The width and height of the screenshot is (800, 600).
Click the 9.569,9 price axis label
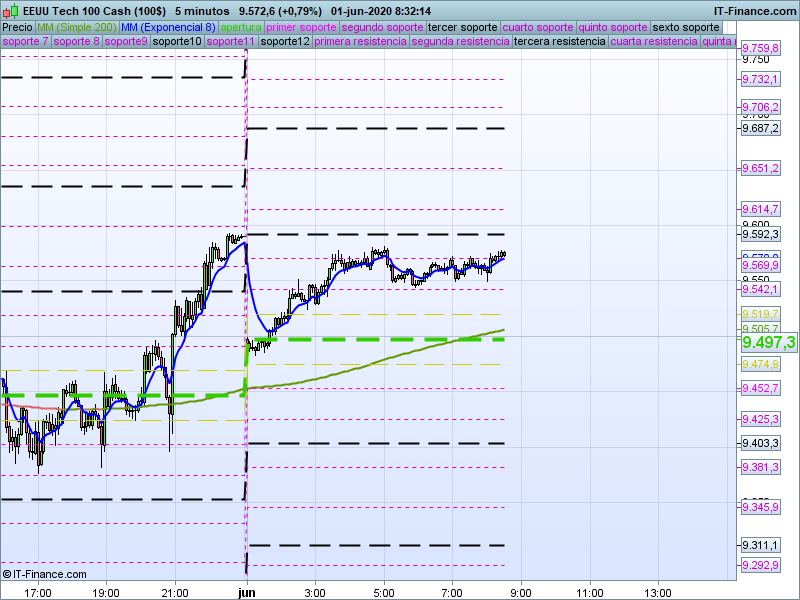(760, 265)
